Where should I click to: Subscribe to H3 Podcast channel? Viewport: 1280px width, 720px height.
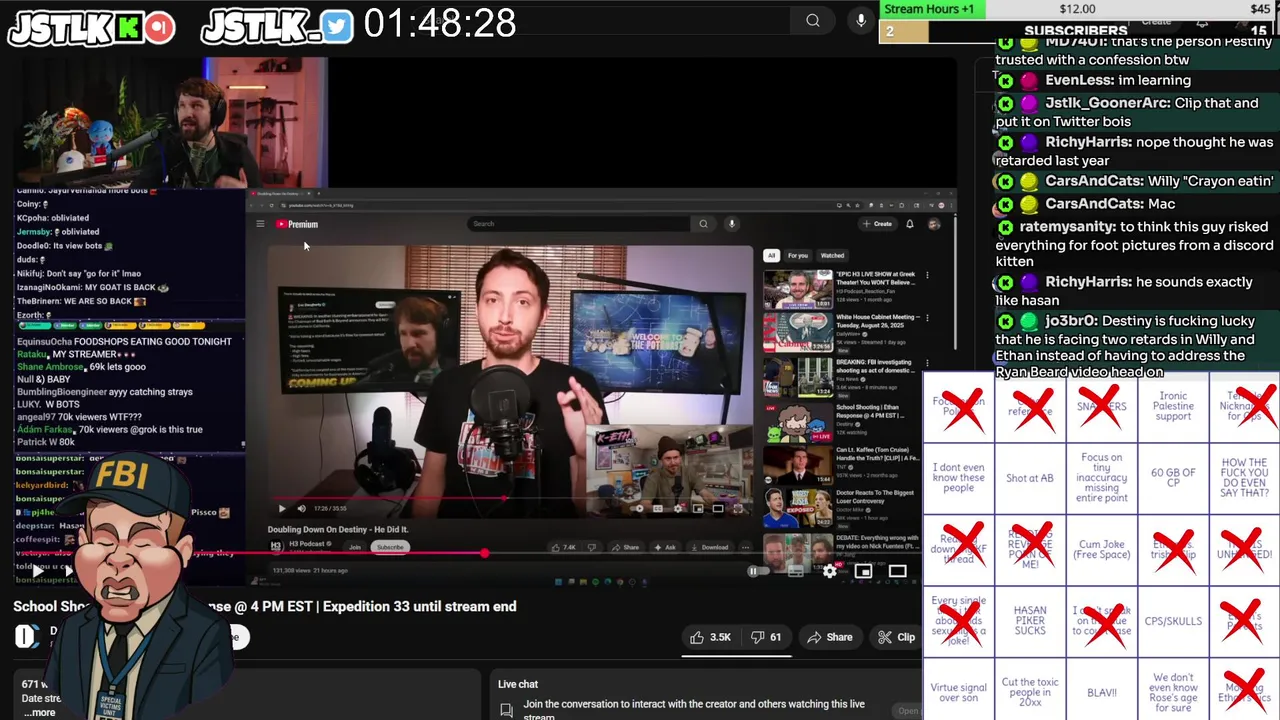(390, 547)
